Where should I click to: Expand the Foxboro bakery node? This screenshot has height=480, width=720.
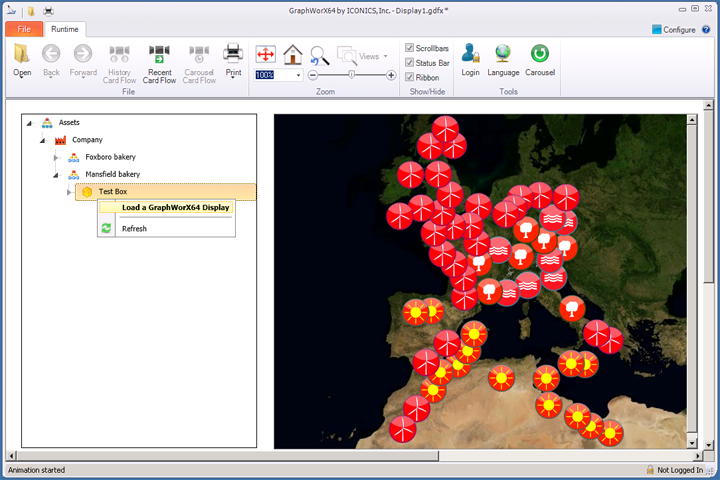click(x=56, y=158)
